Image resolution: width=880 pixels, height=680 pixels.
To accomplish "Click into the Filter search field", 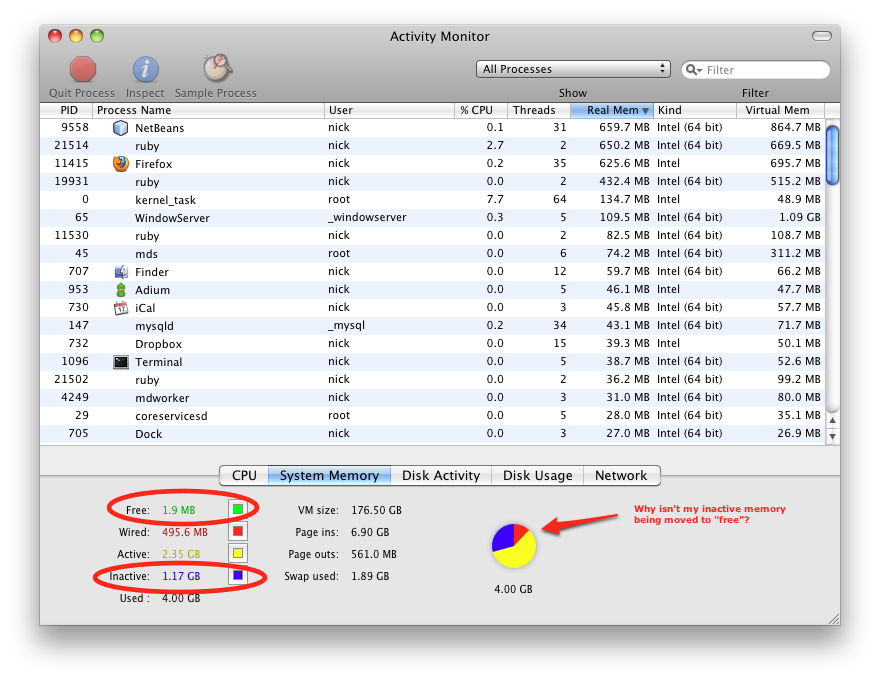I will point(755,70).
